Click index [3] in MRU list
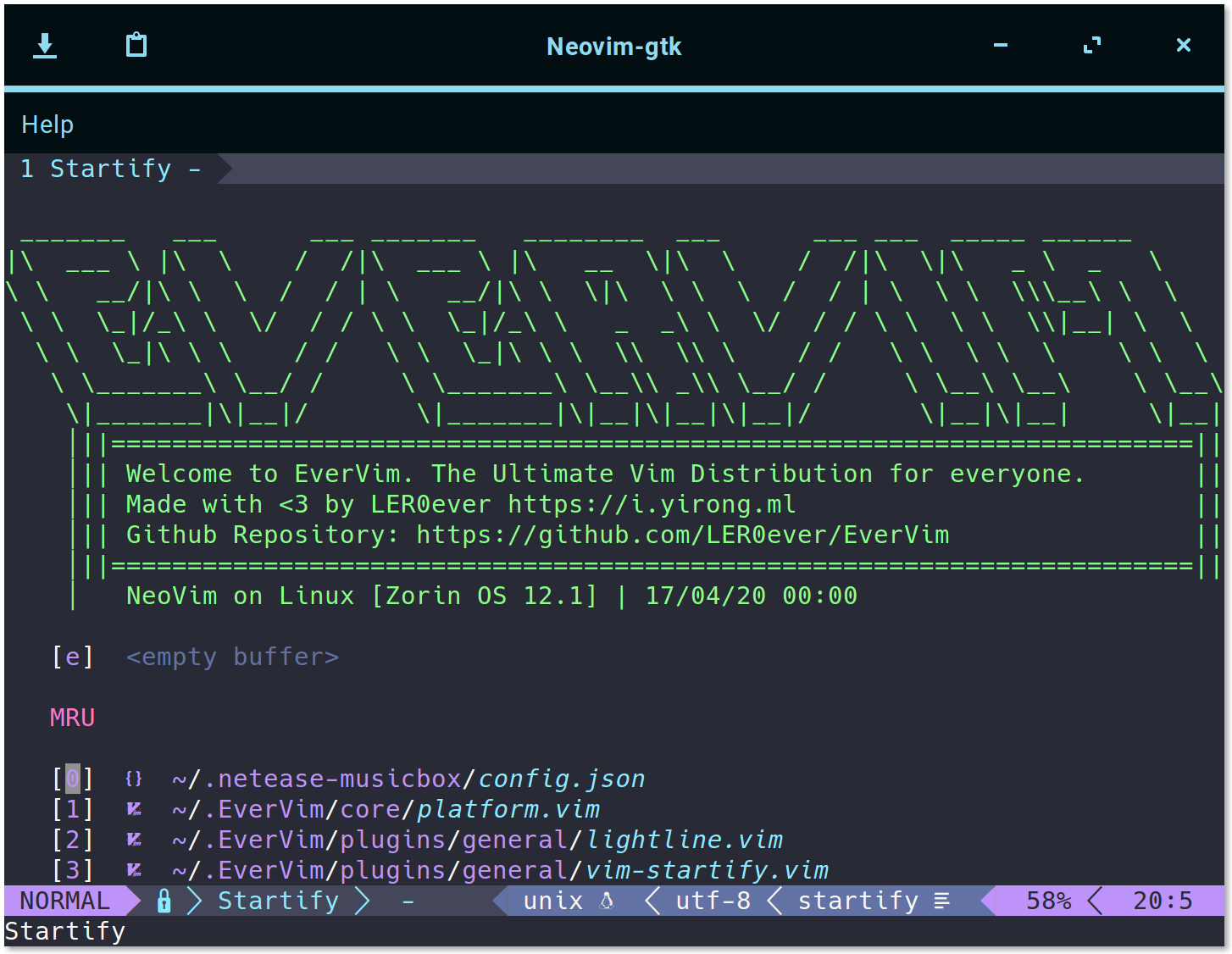 (73, 870)
